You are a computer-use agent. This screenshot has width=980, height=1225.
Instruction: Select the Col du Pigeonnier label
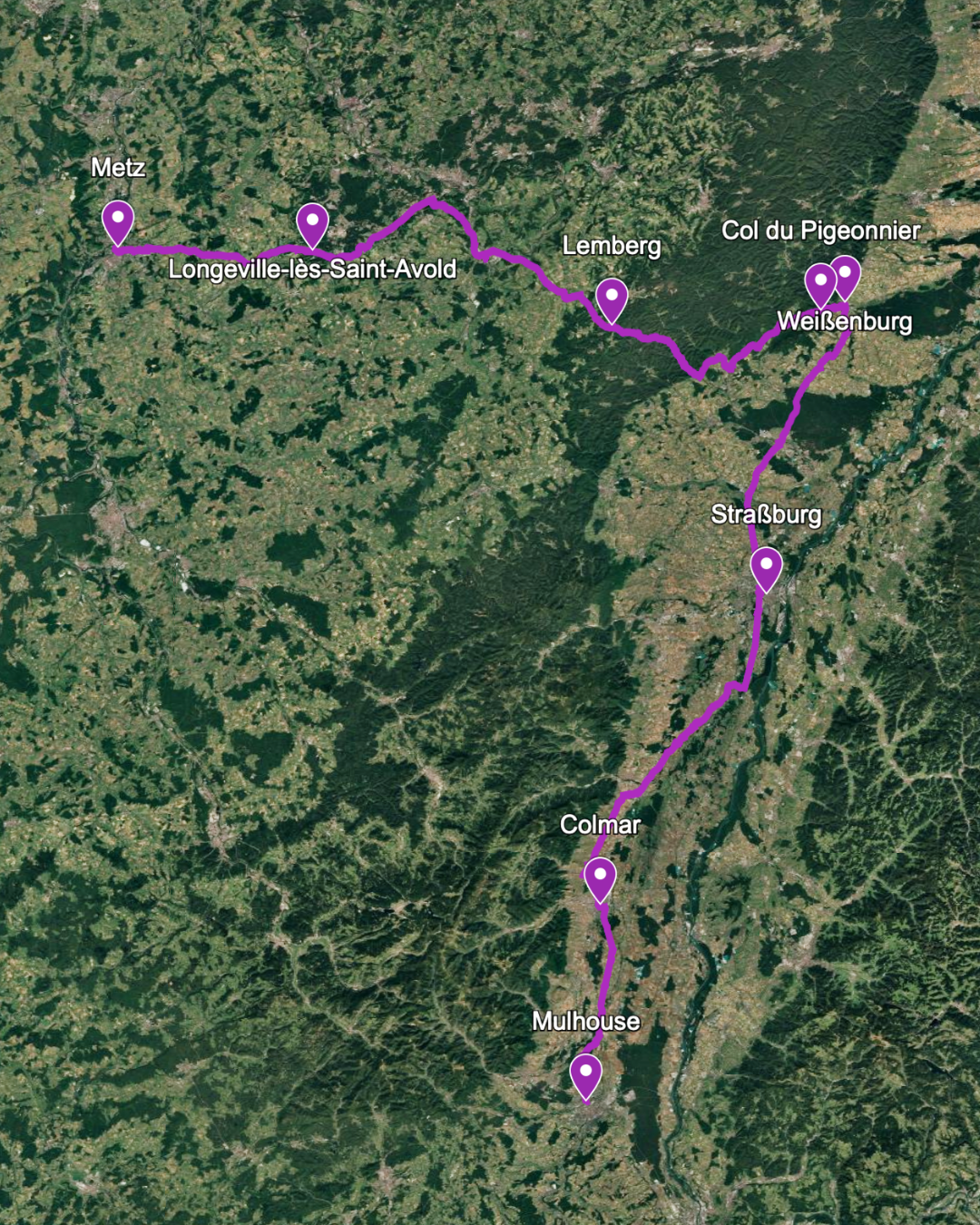tap(820, 230)
